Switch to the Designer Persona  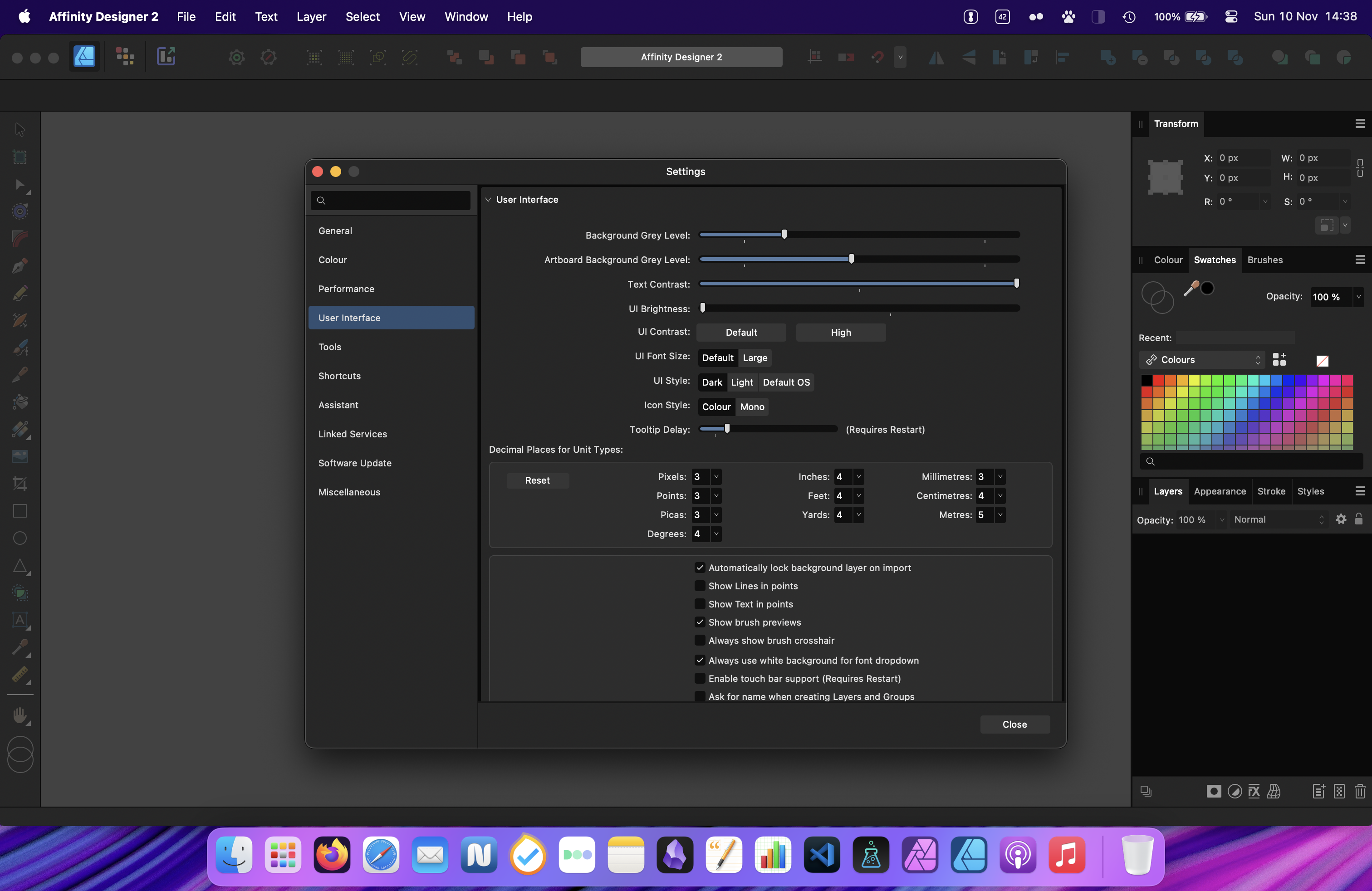(84, 56)
